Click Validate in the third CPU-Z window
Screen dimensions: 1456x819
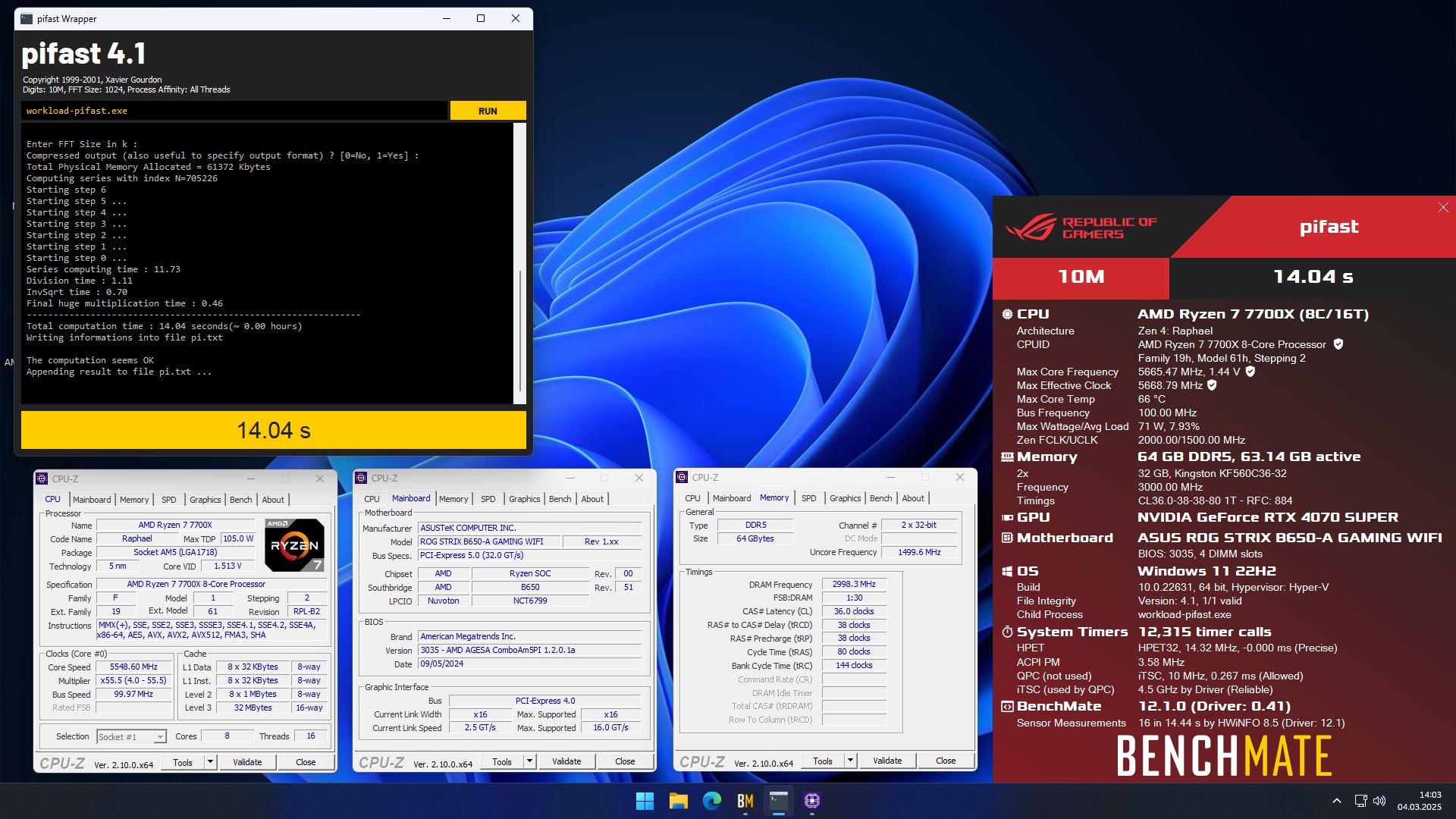coord(887,761)
